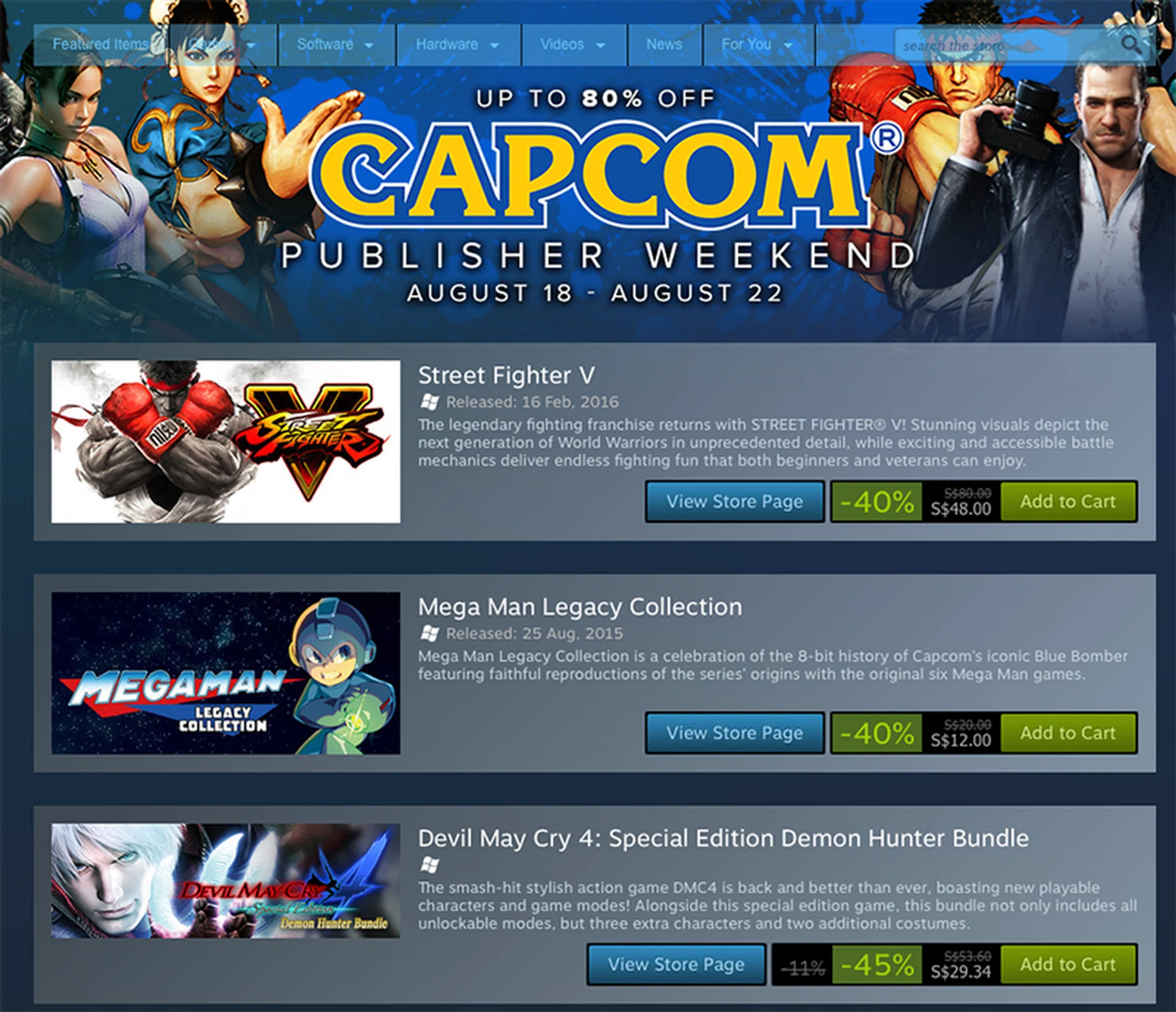Image resolution: width=1176 pixels, height=1012 pixels.
Task: Open the Mega Man Legacy Collection thumbnail
Action: [x=226, y=673]
